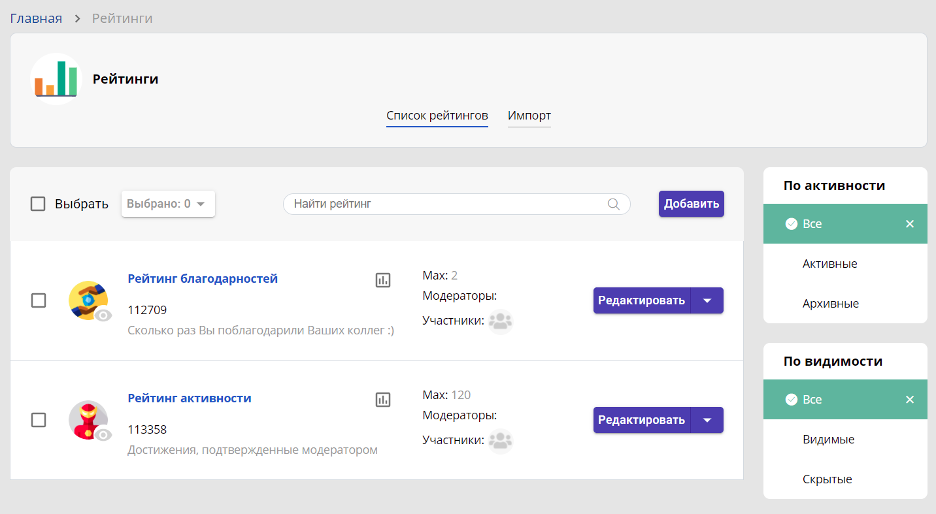936x514 pixels.
Task: Expand the arrow next to Редактировать for Рейтинг благодарностей
Action: (707, 301)
